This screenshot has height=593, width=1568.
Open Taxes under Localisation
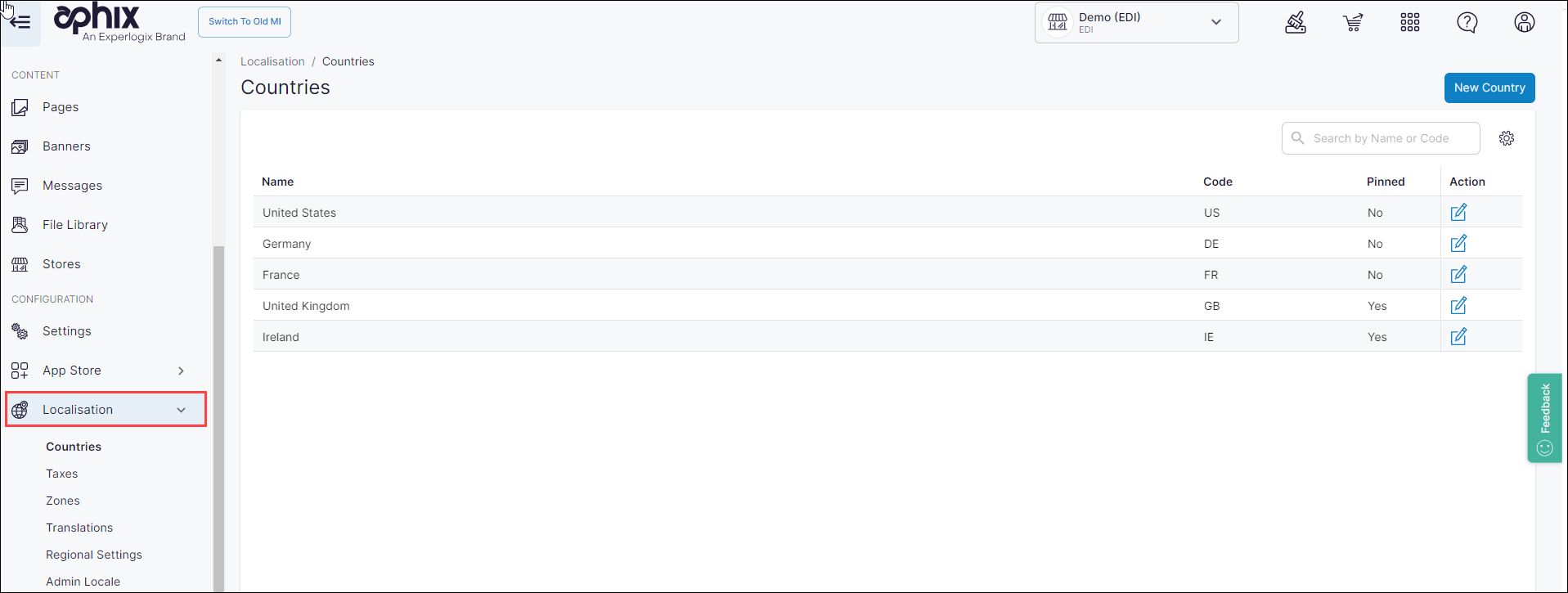(62, 474)
